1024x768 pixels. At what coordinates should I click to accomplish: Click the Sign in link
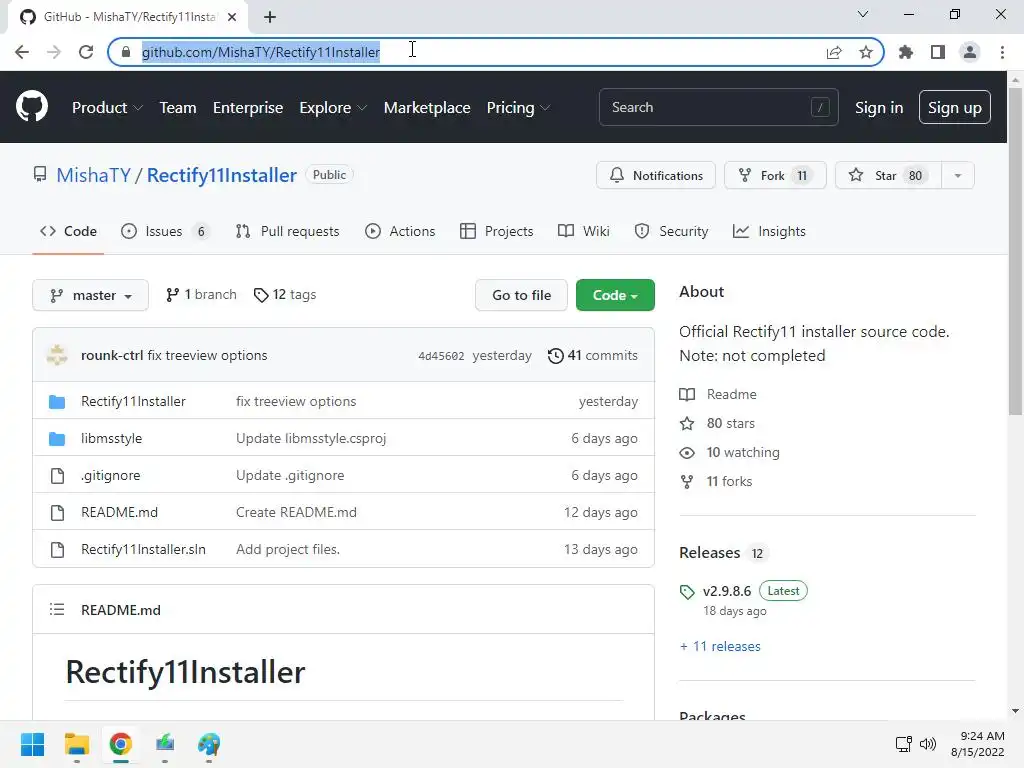pyautogui.click(x=879, y=108)
